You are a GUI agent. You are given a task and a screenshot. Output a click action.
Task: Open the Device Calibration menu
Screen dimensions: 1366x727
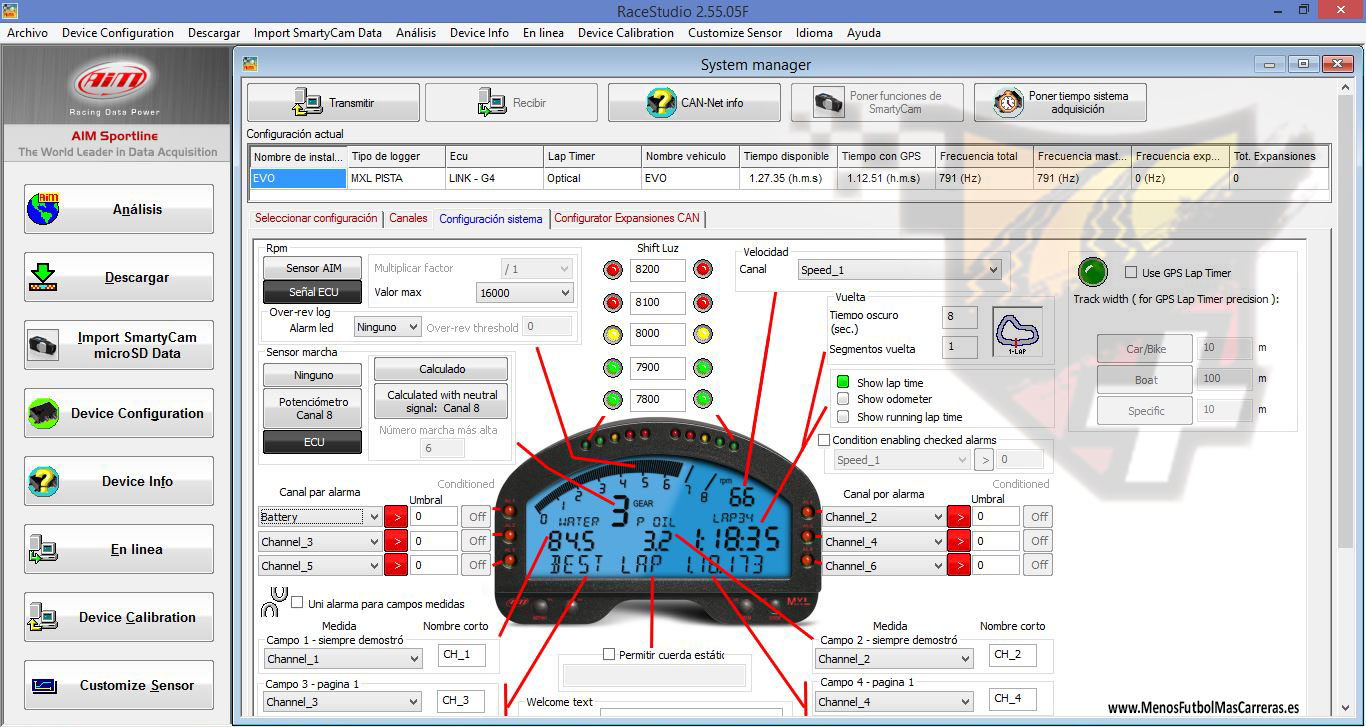coord(626,32)
